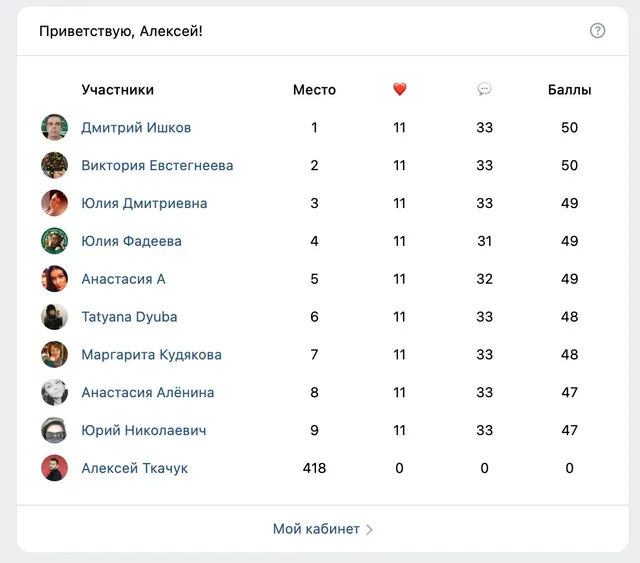The height and width of the screenshot is (563, 640).
Task: Click the Место column header
Action: click(x=314, y=89)
